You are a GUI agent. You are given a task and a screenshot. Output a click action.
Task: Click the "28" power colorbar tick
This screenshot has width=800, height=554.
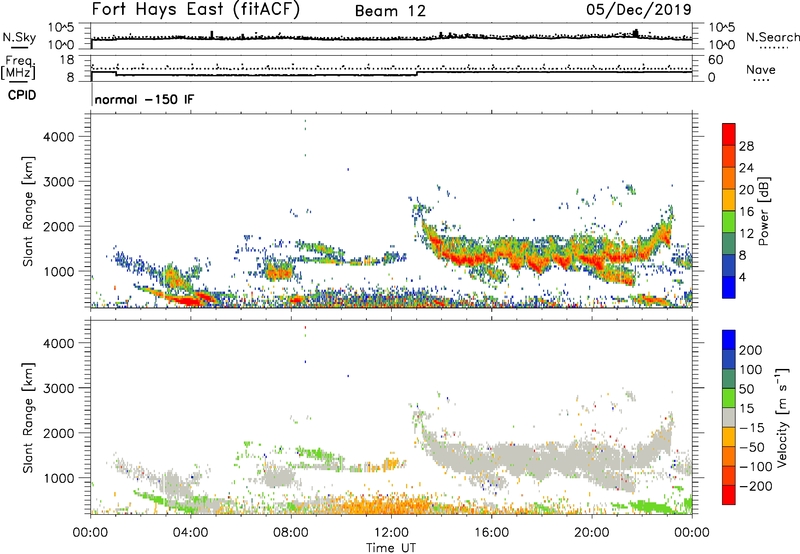[x=746, y=146]
